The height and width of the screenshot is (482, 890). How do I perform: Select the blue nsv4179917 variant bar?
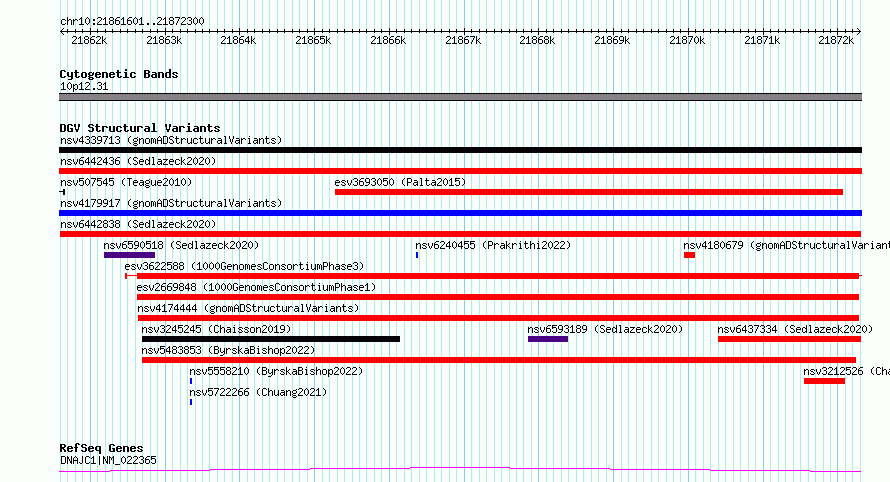click(460, 213)
